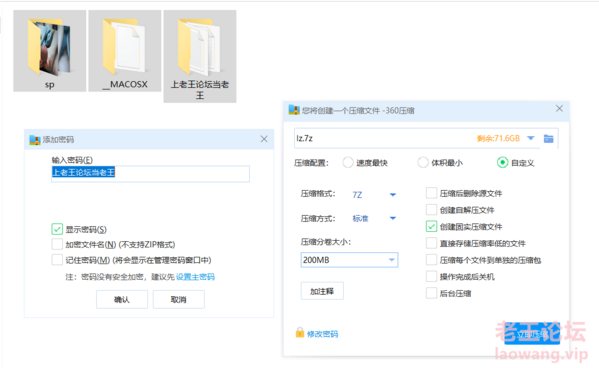Close the 360压缩 create archive window
599x368 pixels.
pos(559,109)
